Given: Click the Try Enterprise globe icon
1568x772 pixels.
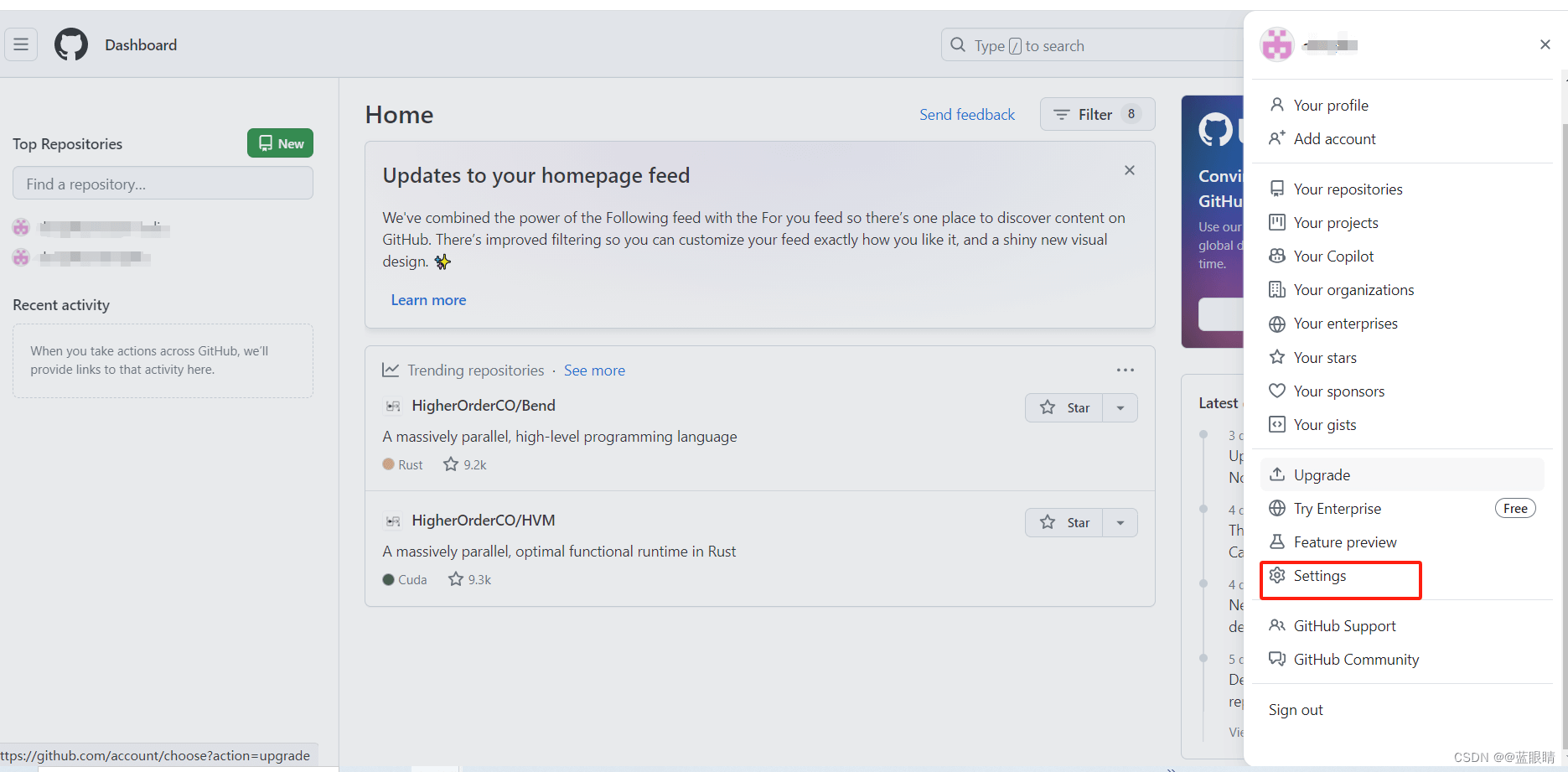Looking at the screenshot, I should click(1277, 508).
